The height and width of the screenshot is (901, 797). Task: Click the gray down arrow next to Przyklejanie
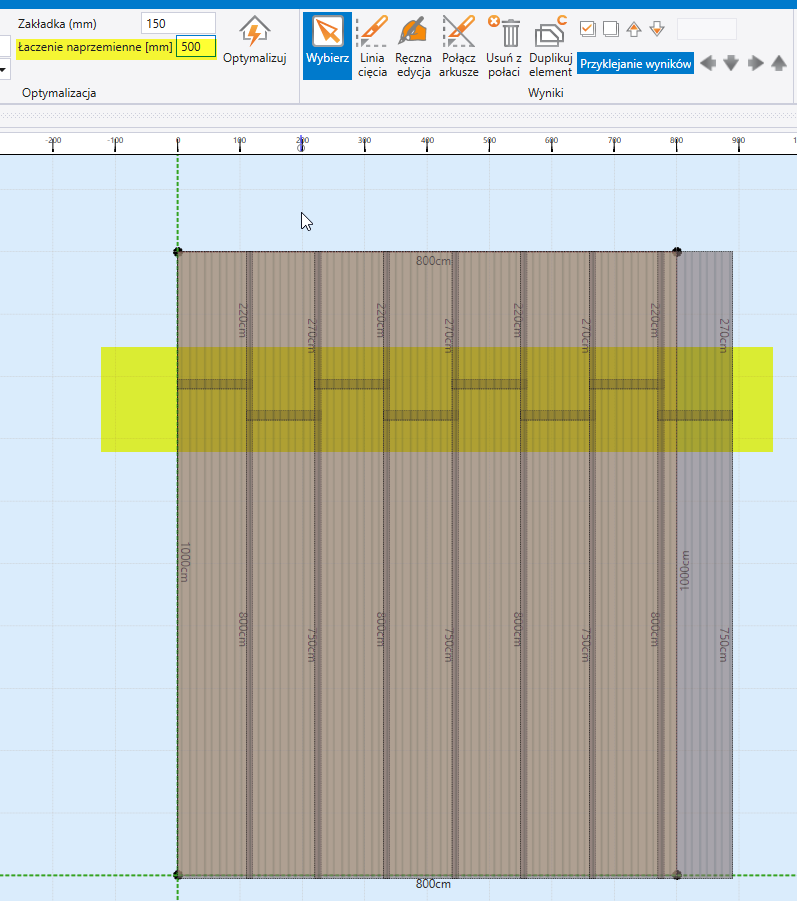pyautogui.click(x=731, y=63)
